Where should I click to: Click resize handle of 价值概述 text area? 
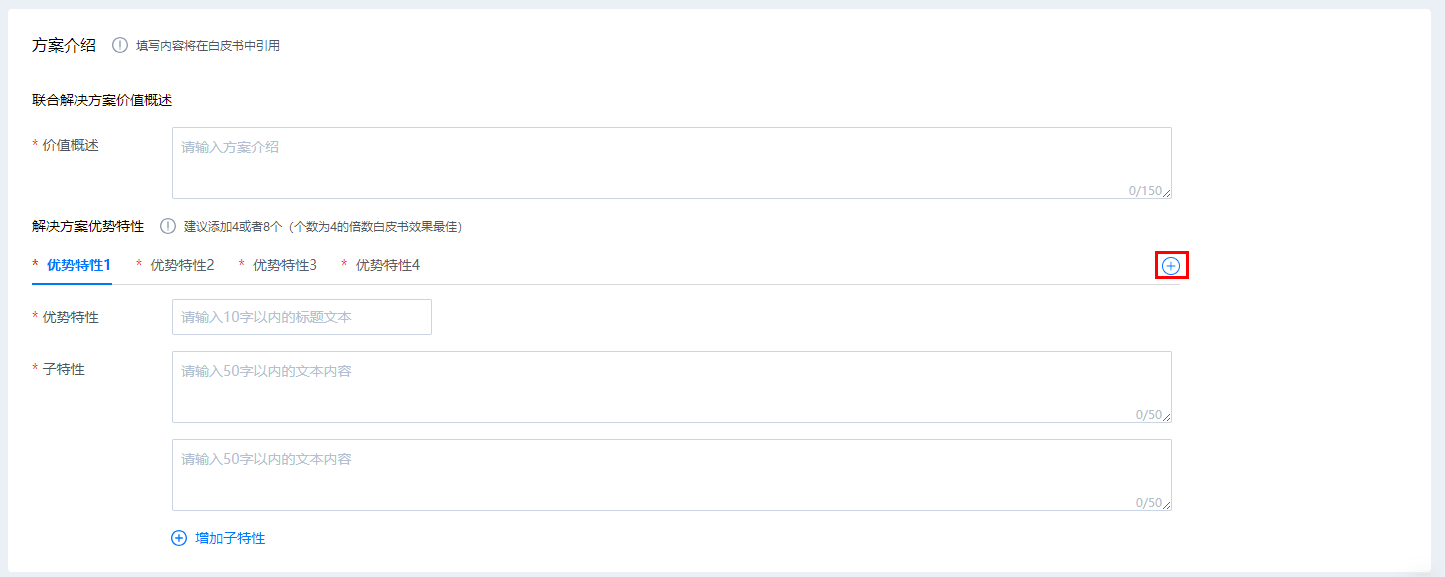(1166, 194)
